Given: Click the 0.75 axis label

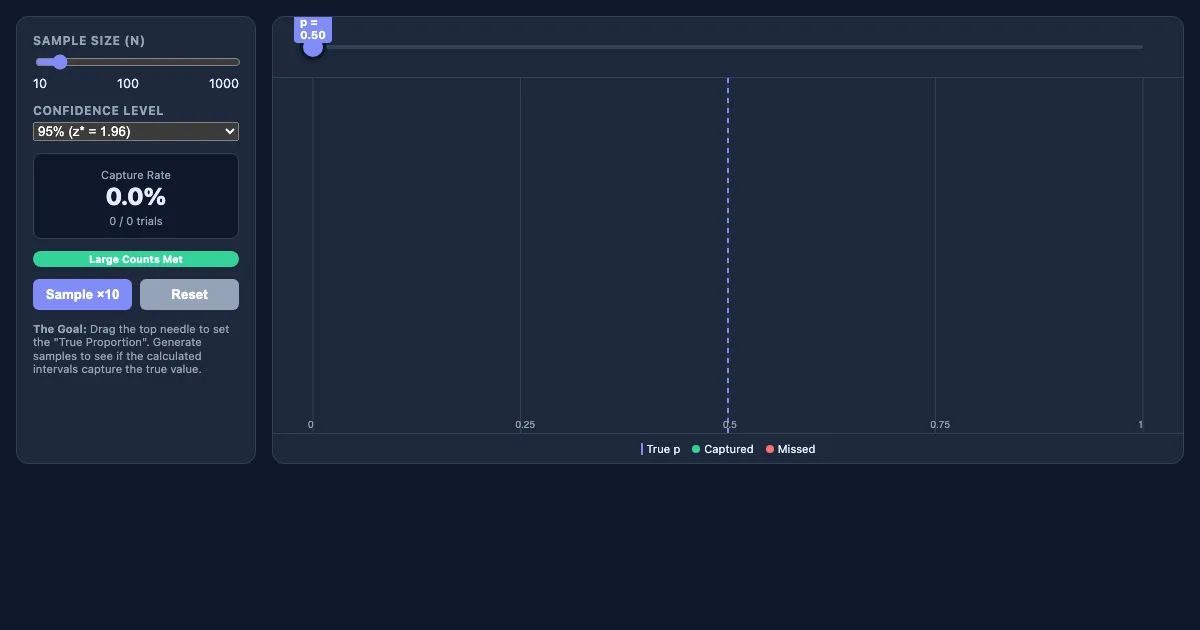Looking at the screenshot, I should (x=940, y=425).
